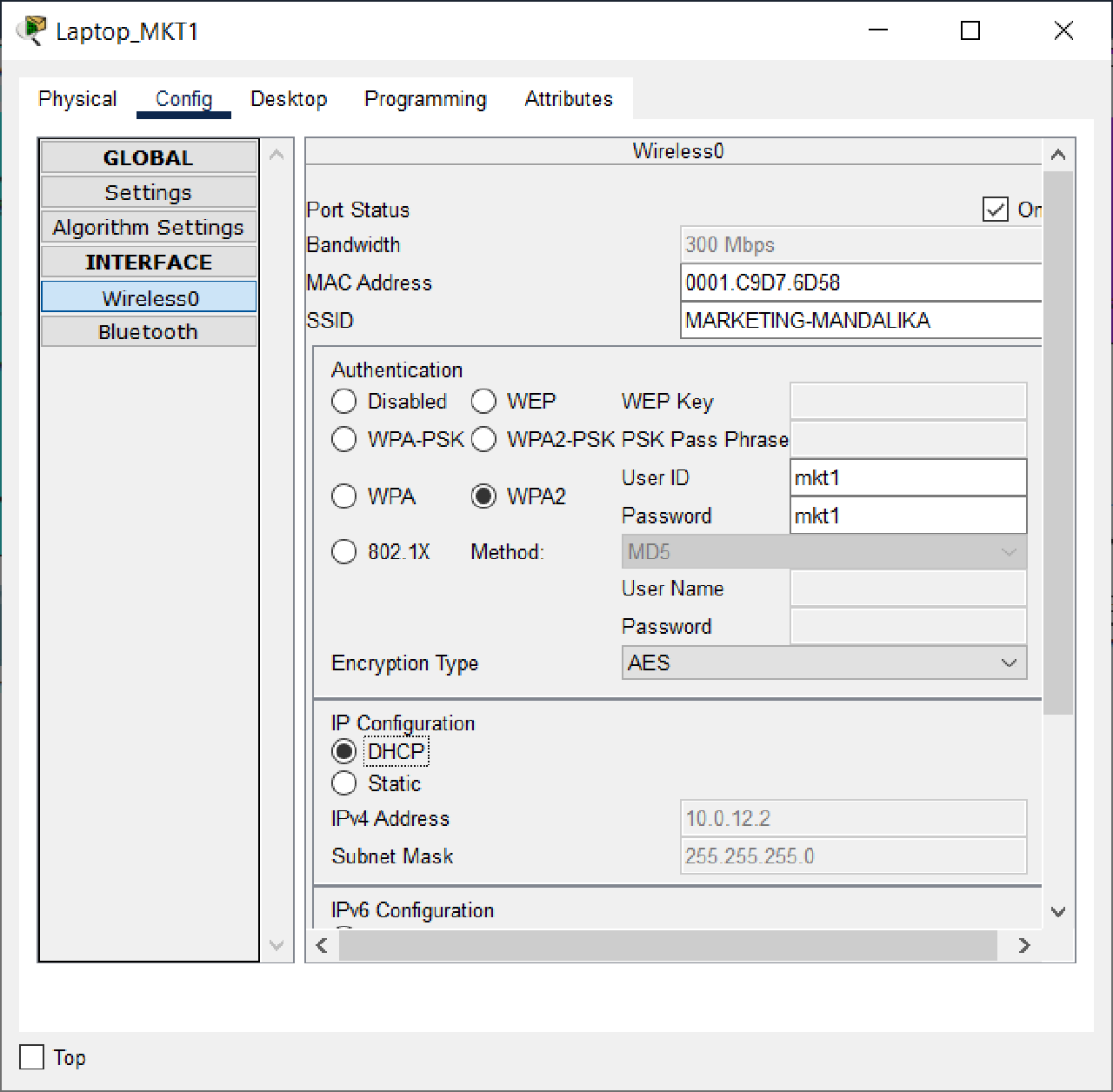Open the Encryption Type dropdown

coord(1008,663)
